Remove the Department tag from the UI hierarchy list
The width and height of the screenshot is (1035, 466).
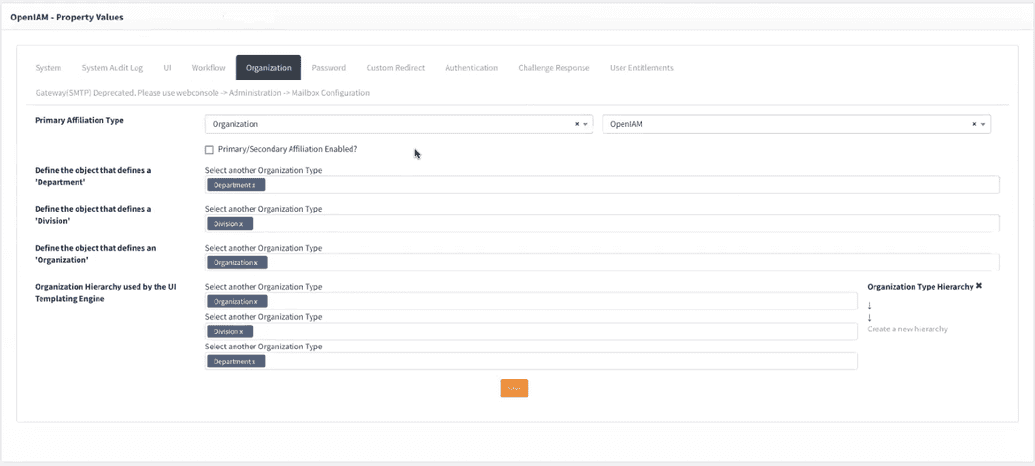point(254,361)
